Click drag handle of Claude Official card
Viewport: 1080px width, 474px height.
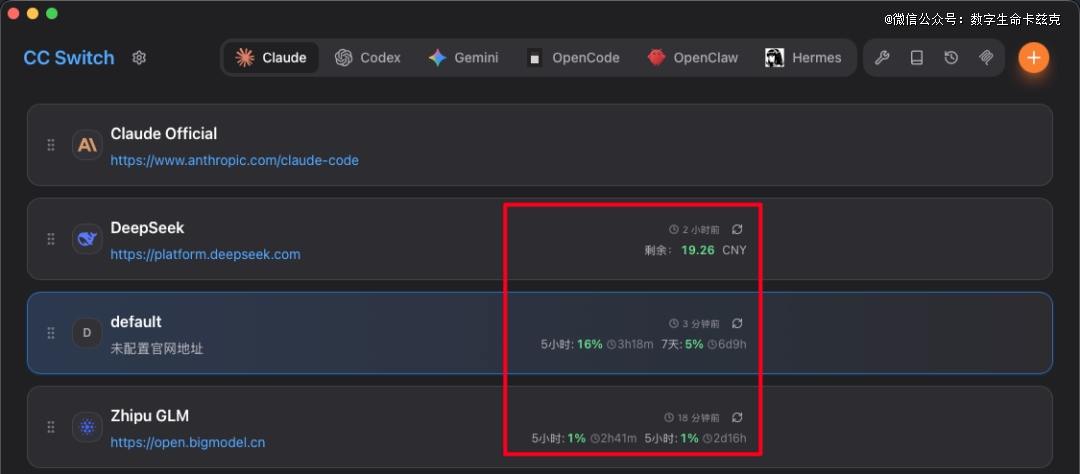click(x=51, y=145)
